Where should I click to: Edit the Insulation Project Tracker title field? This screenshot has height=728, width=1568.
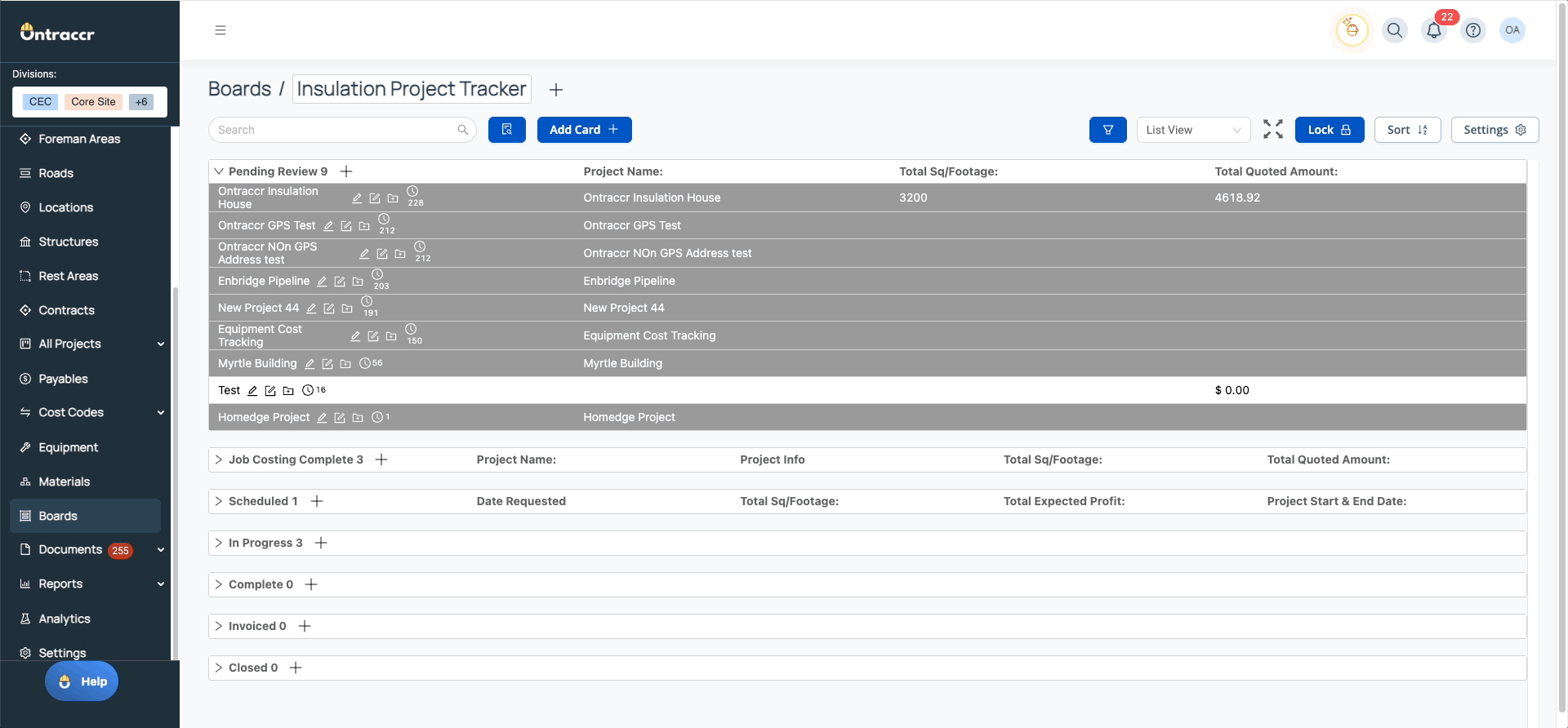(412, 89)
